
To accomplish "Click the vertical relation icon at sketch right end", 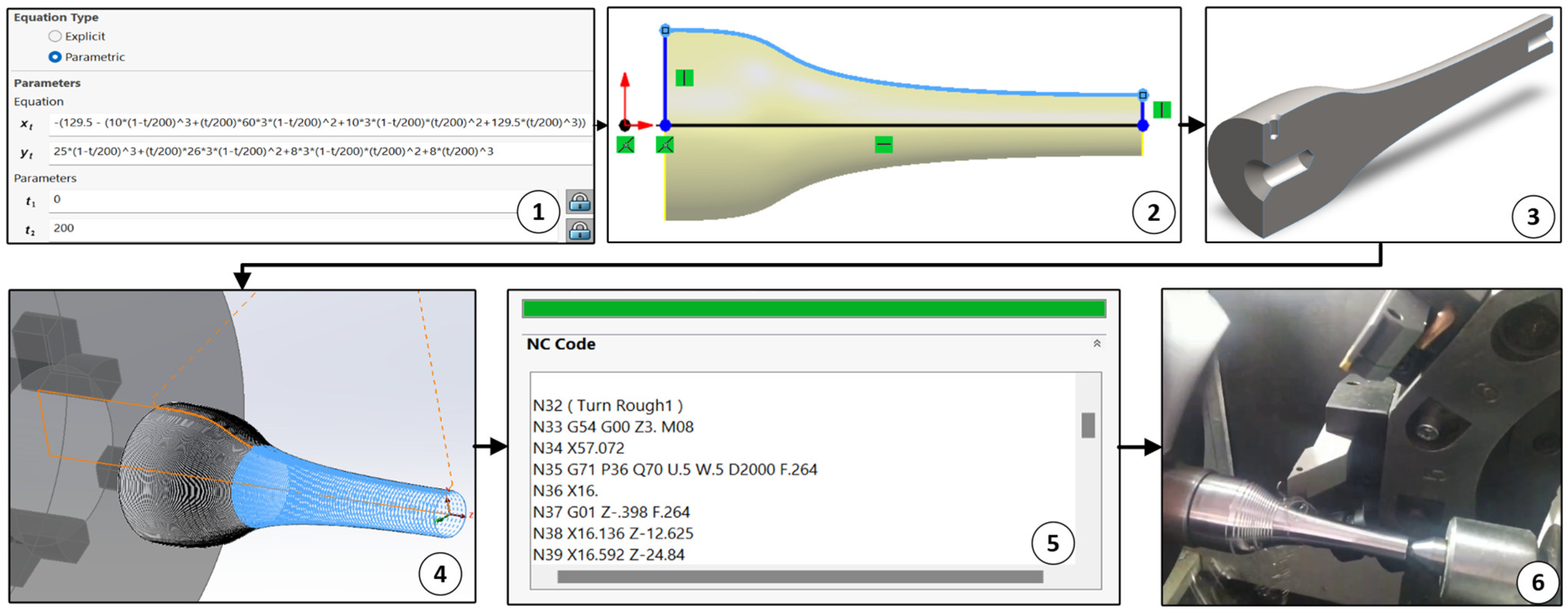I will coord(1161,109).
